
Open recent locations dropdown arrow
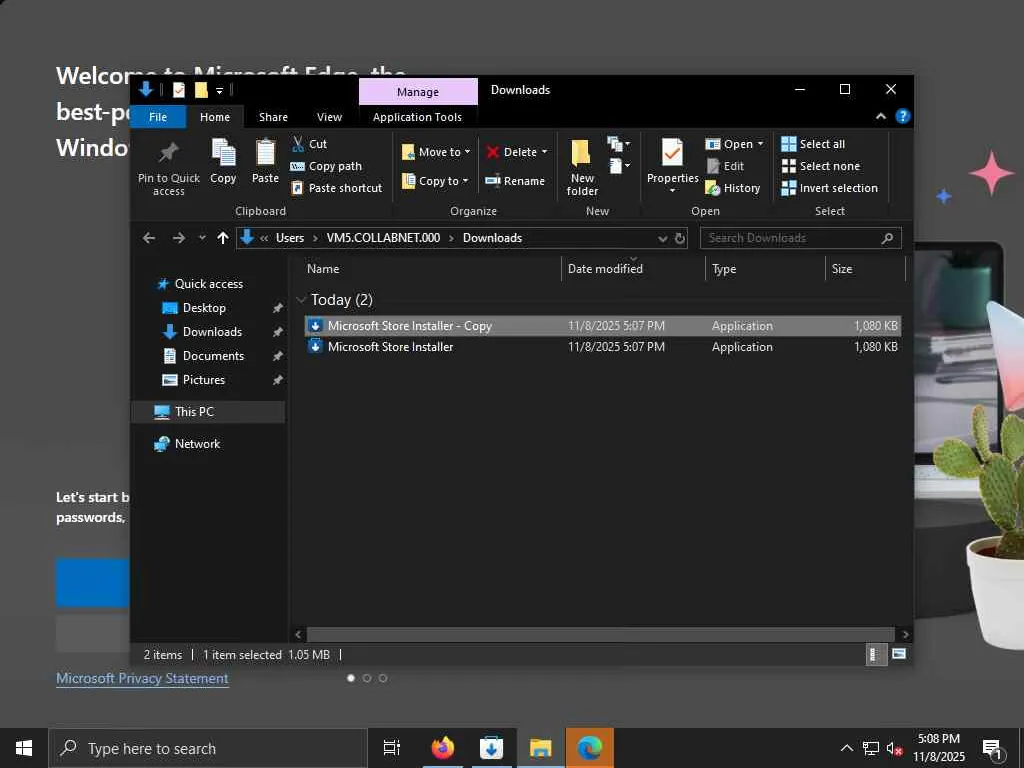pyautogui.click(x=202, y=238)
